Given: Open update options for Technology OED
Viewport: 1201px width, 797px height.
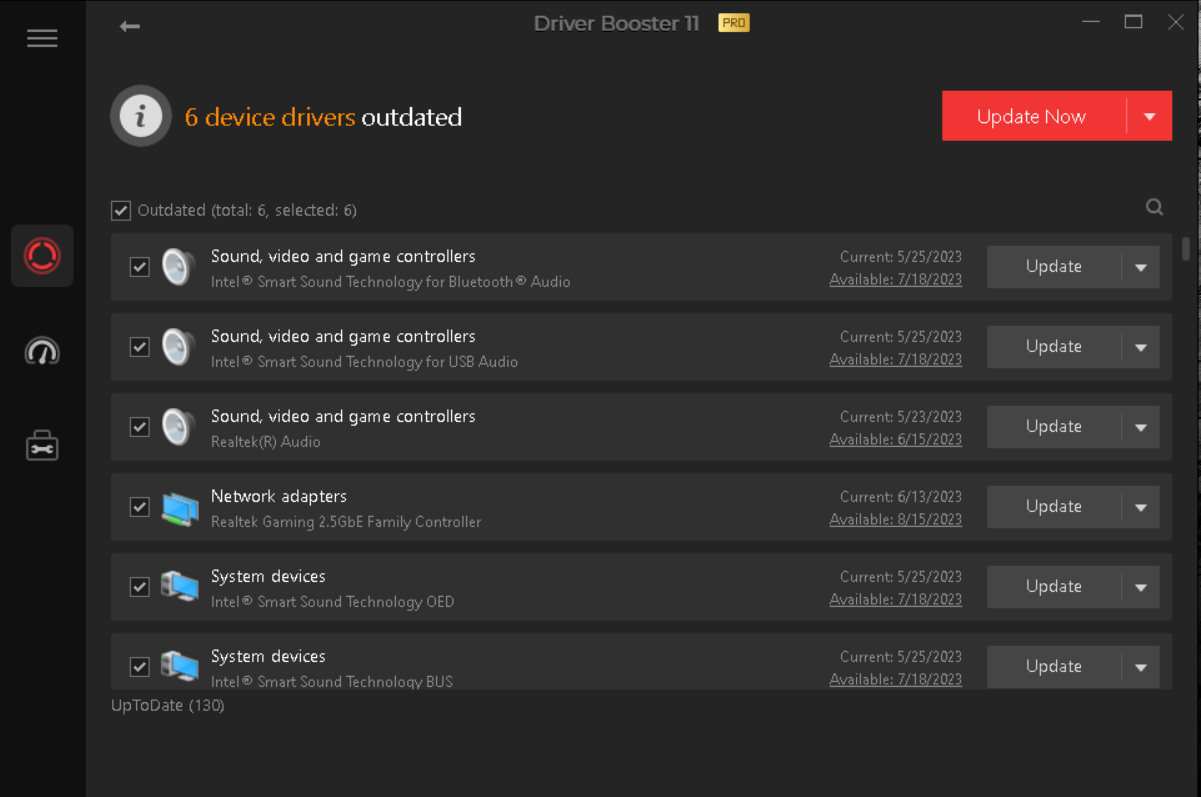Looking at the screenshot, I should point(1141,587).
